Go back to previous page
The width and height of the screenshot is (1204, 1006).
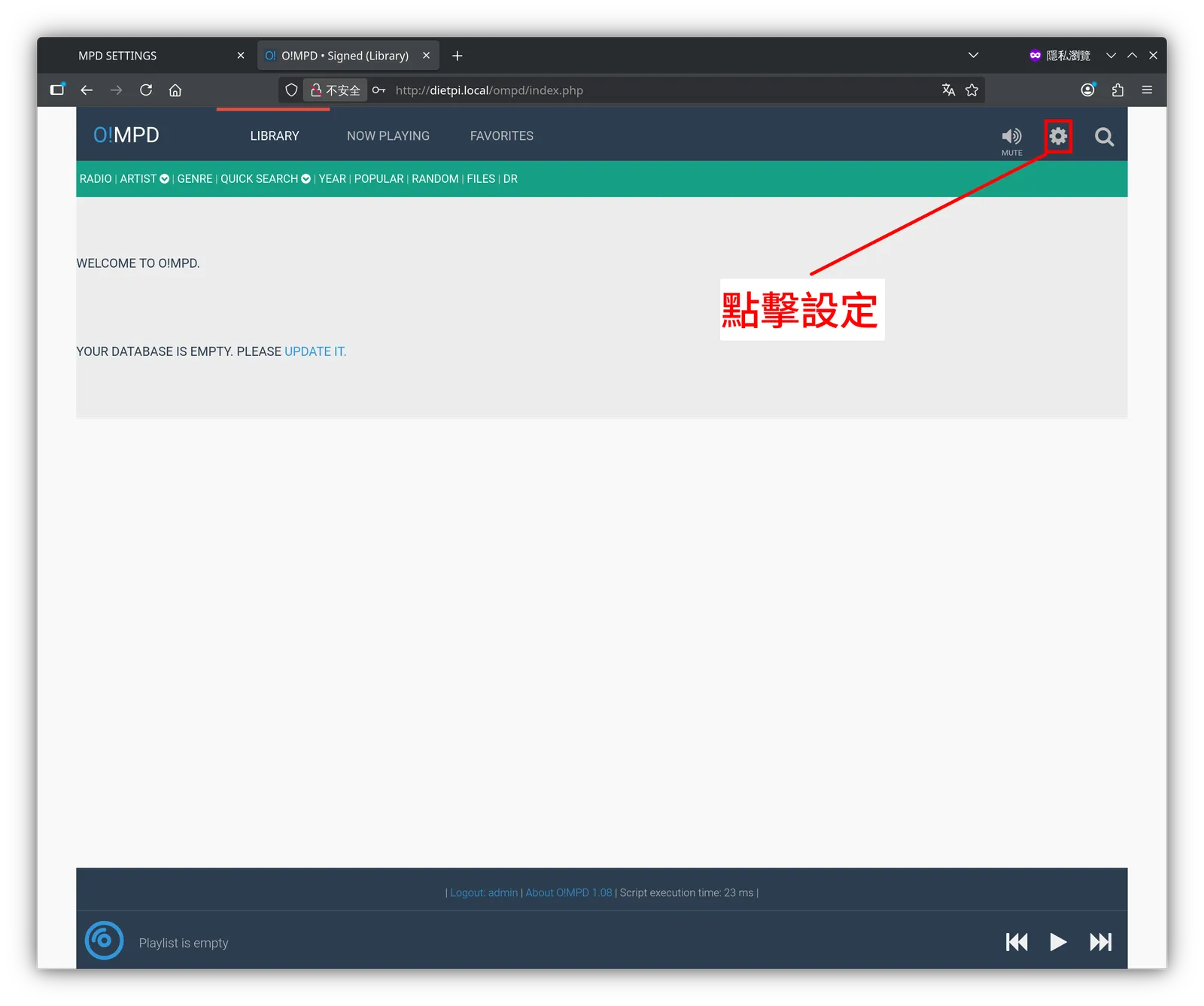[87, 90]
